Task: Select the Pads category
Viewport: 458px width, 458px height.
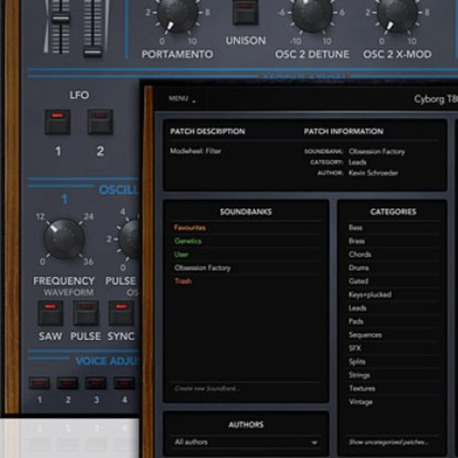Action: 393,321
